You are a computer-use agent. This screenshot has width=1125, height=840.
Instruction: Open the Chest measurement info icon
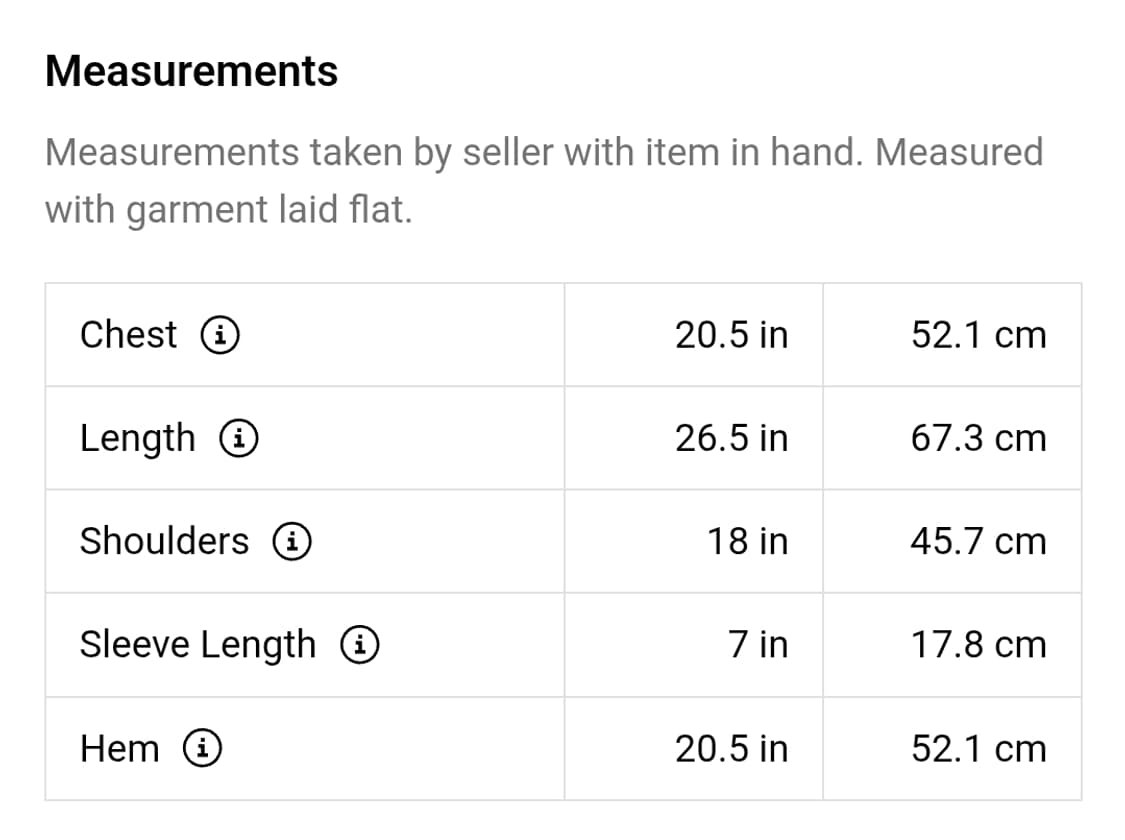pyautogui.click(x=220, y=335)
